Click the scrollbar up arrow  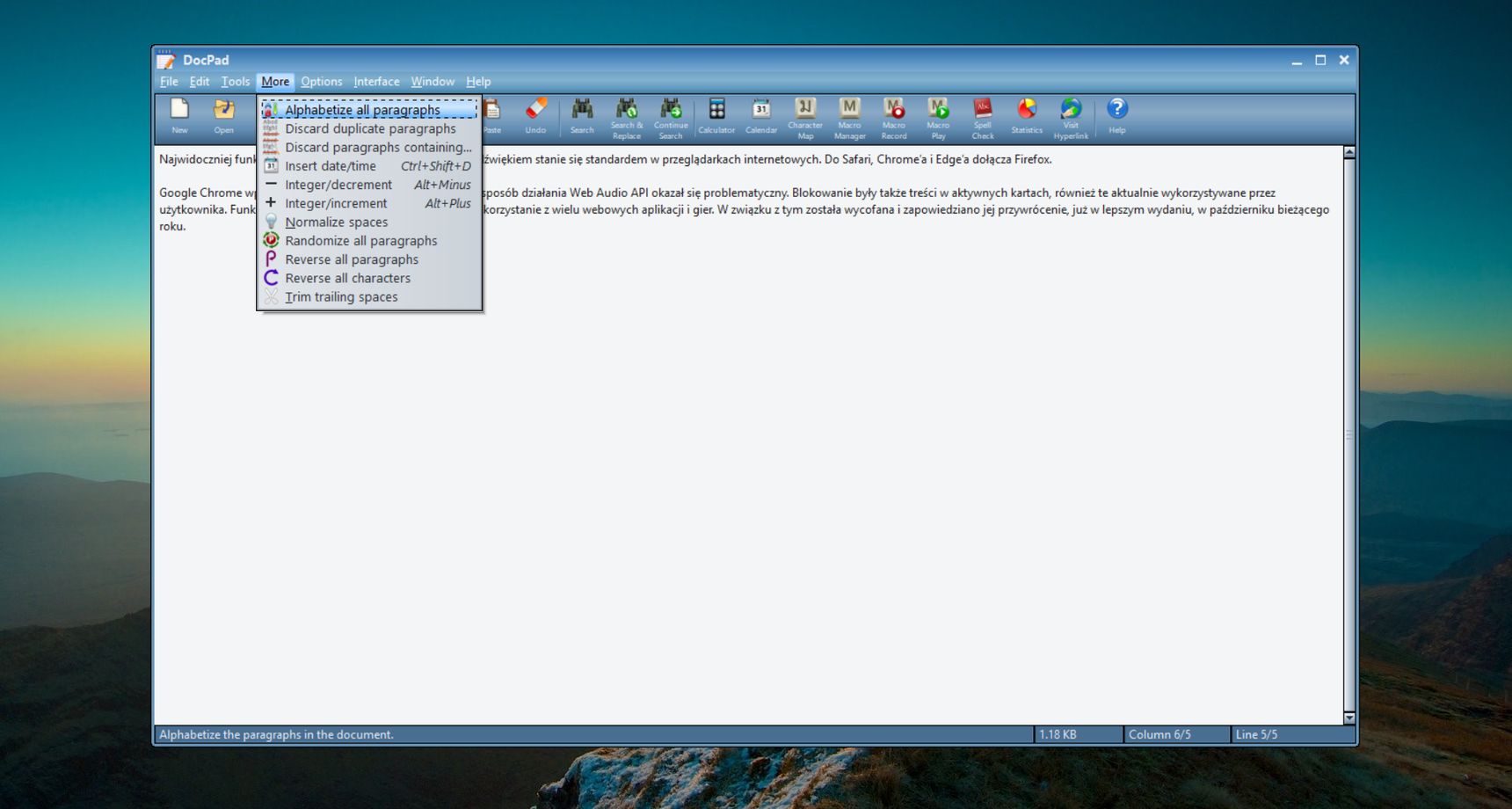click(1349, 153)
